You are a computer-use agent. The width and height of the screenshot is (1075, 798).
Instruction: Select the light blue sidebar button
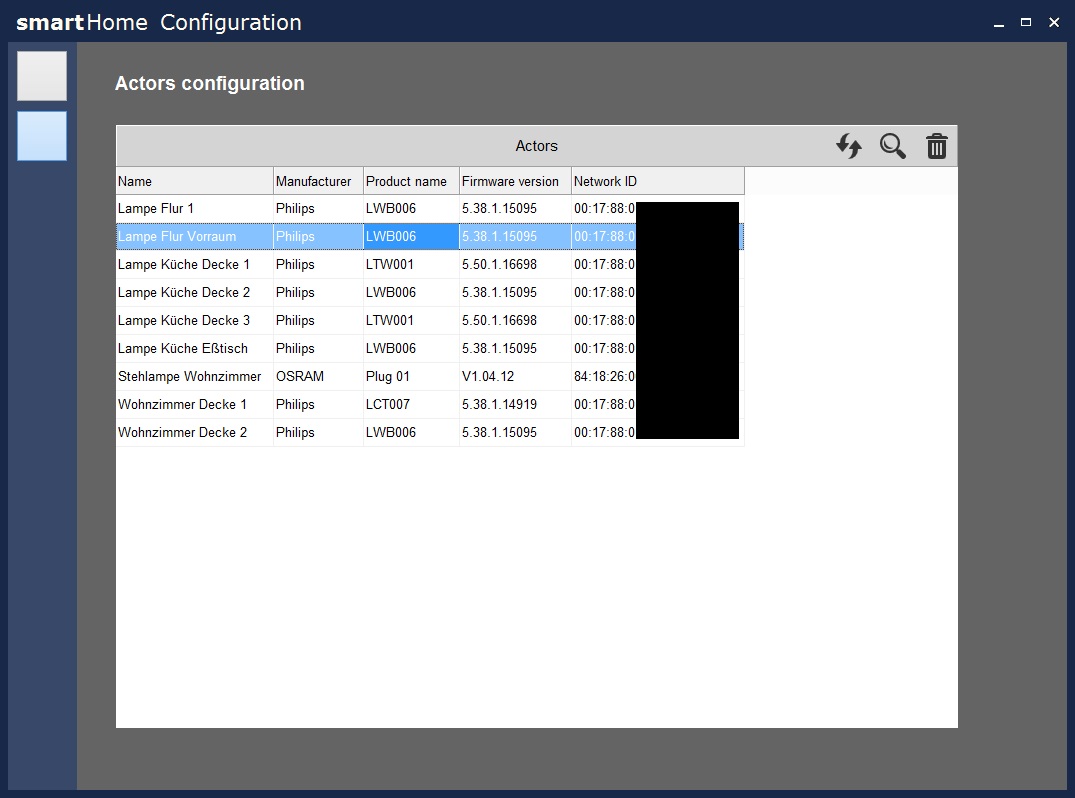pyautogui.click(x=42, y=136)
